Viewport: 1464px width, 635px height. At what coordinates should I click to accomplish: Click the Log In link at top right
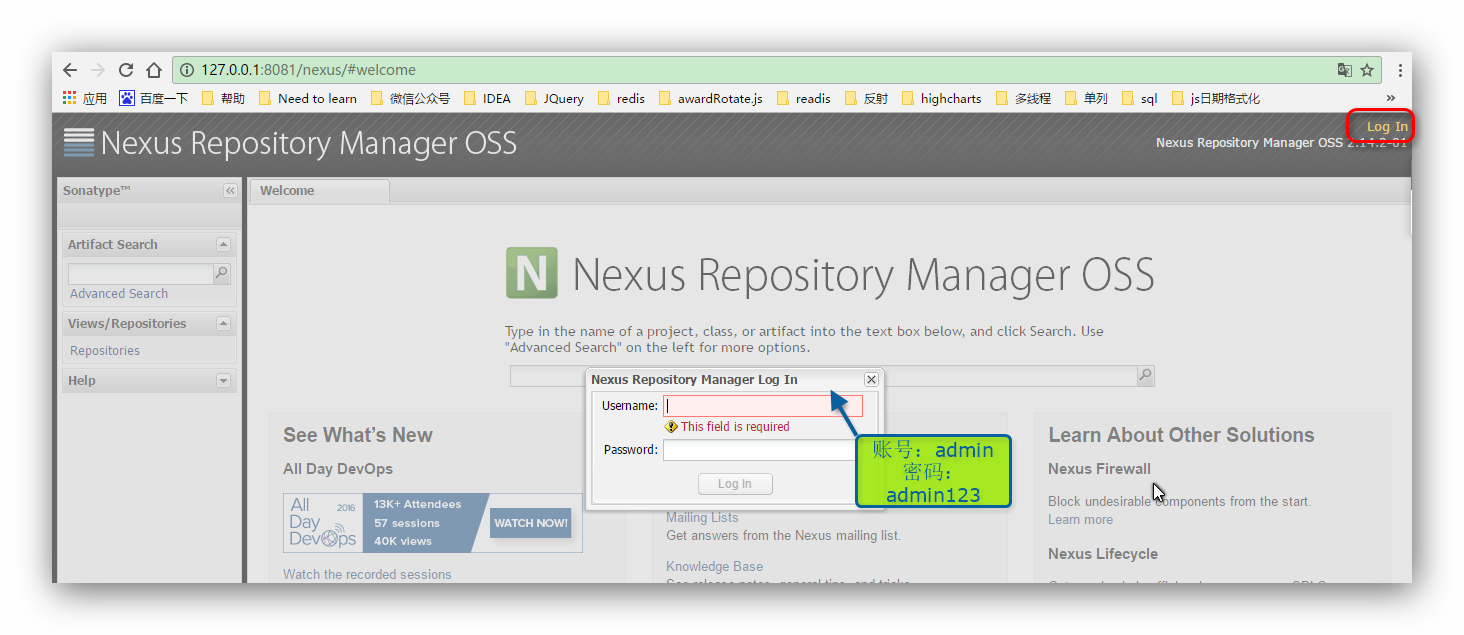1387,127
